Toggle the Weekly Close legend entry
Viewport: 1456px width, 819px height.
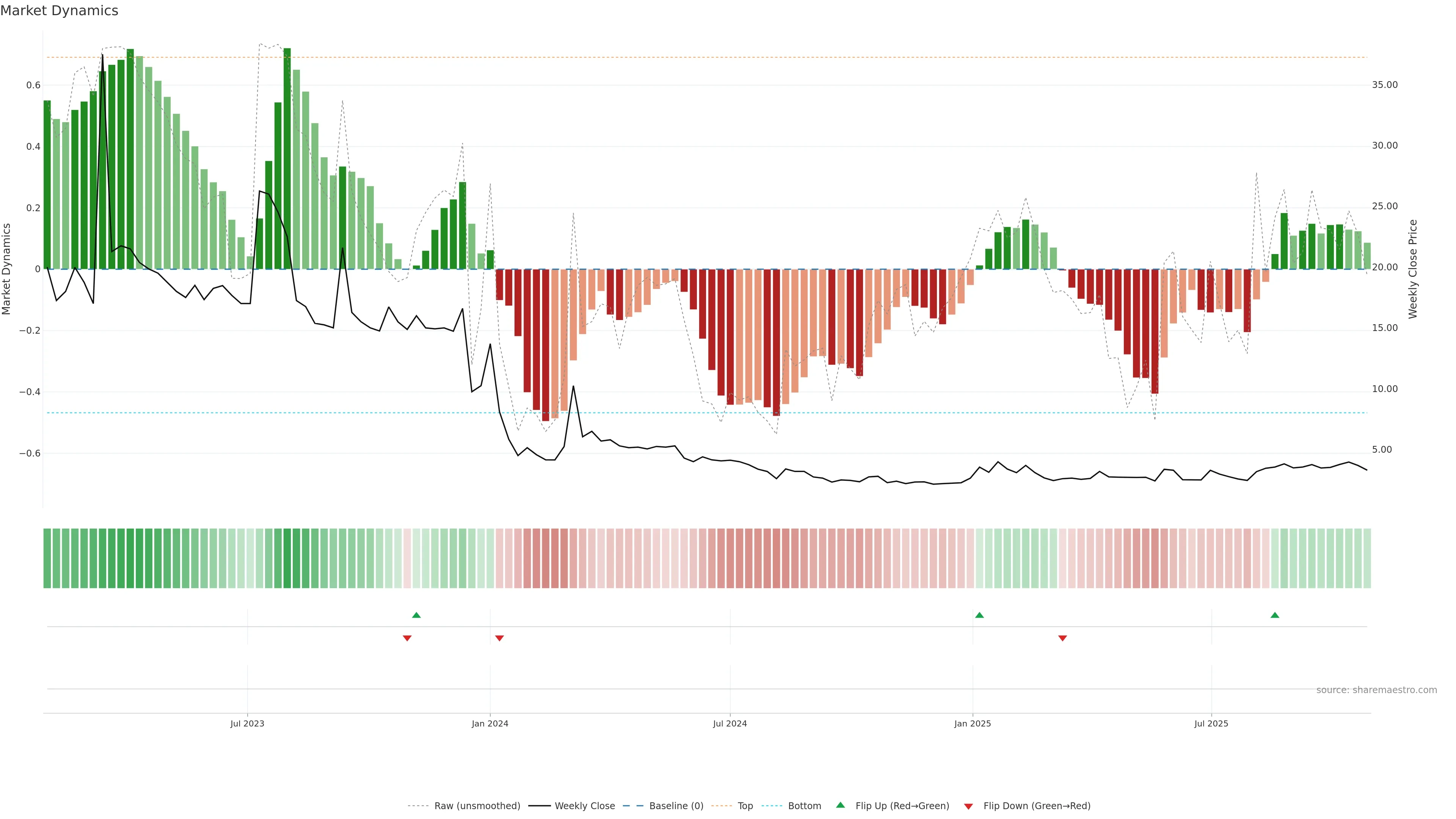click(584, 806)
